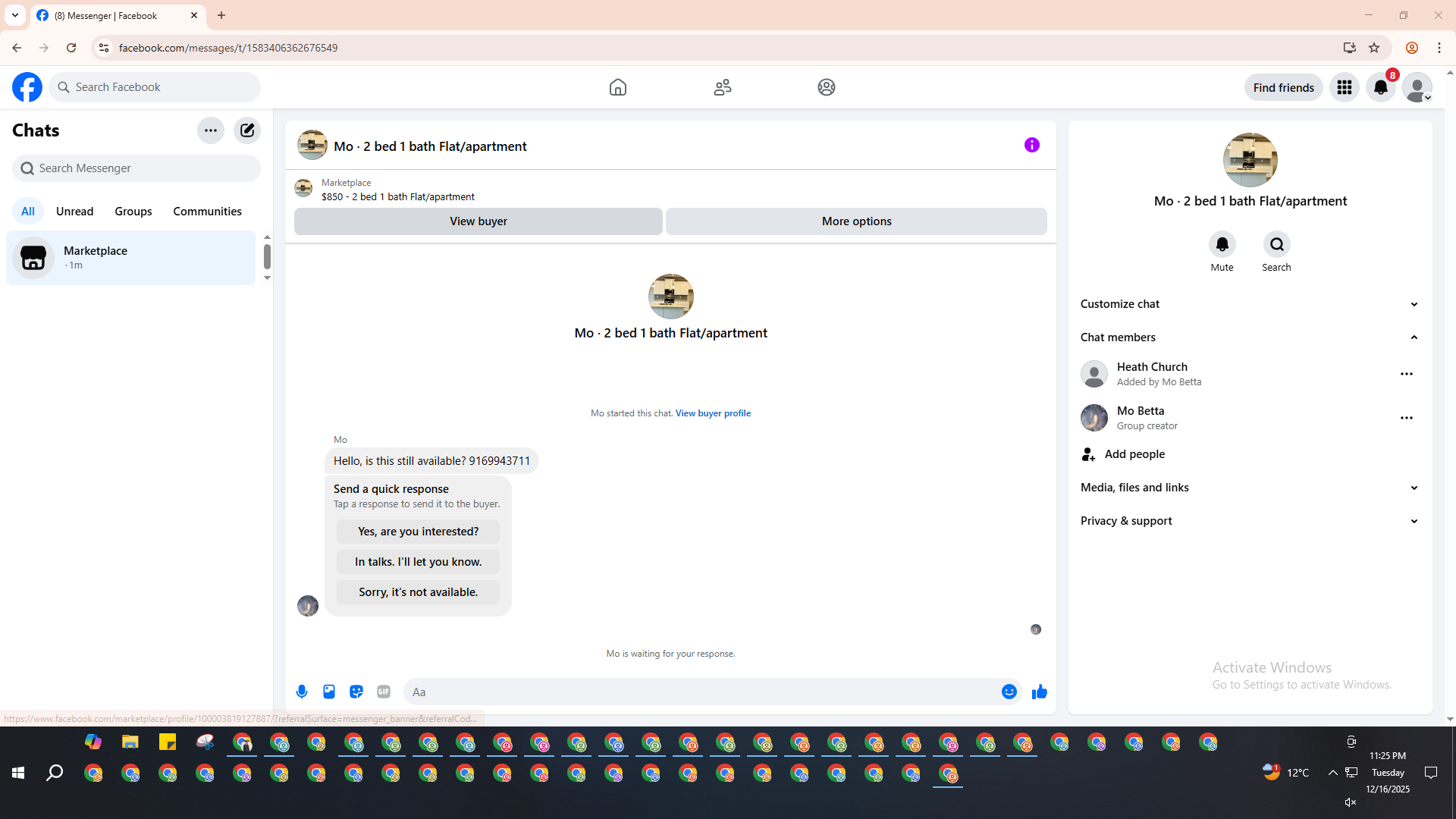Open the notifications bell
This screenshot has height=819, width=1456.
1381,87
